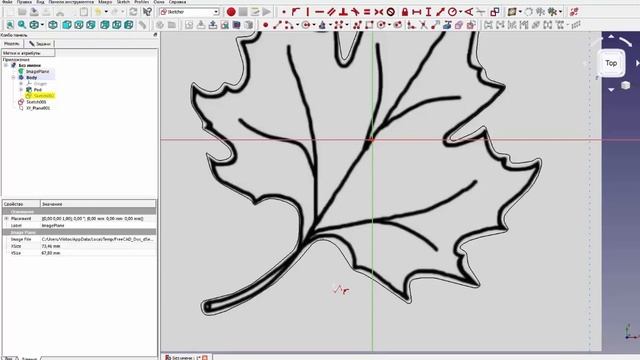The width and height of the screenshot is (640, 360).
Task: Select the rectangle drawing tool
Action: click(x=369, y=25)
